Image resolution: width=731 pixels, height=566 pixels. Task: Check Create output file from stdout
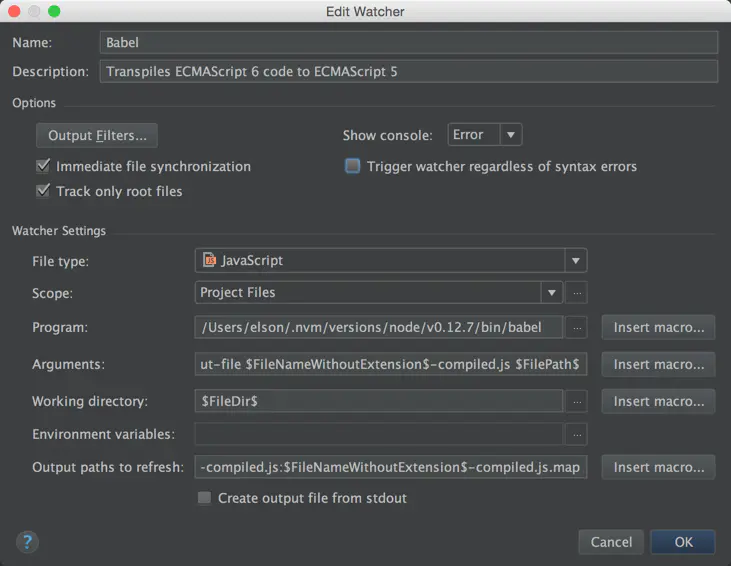click(204, 498)
